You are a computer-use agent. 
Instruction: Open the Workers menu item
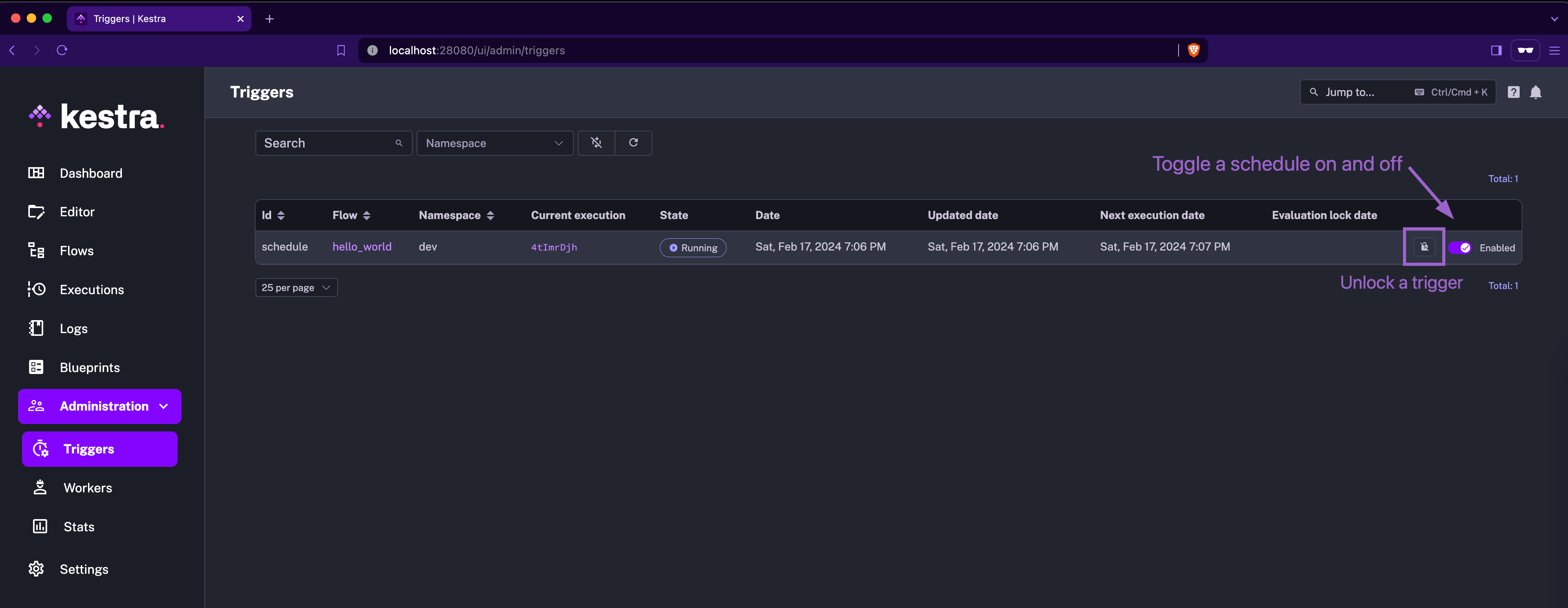coord(88,487)
